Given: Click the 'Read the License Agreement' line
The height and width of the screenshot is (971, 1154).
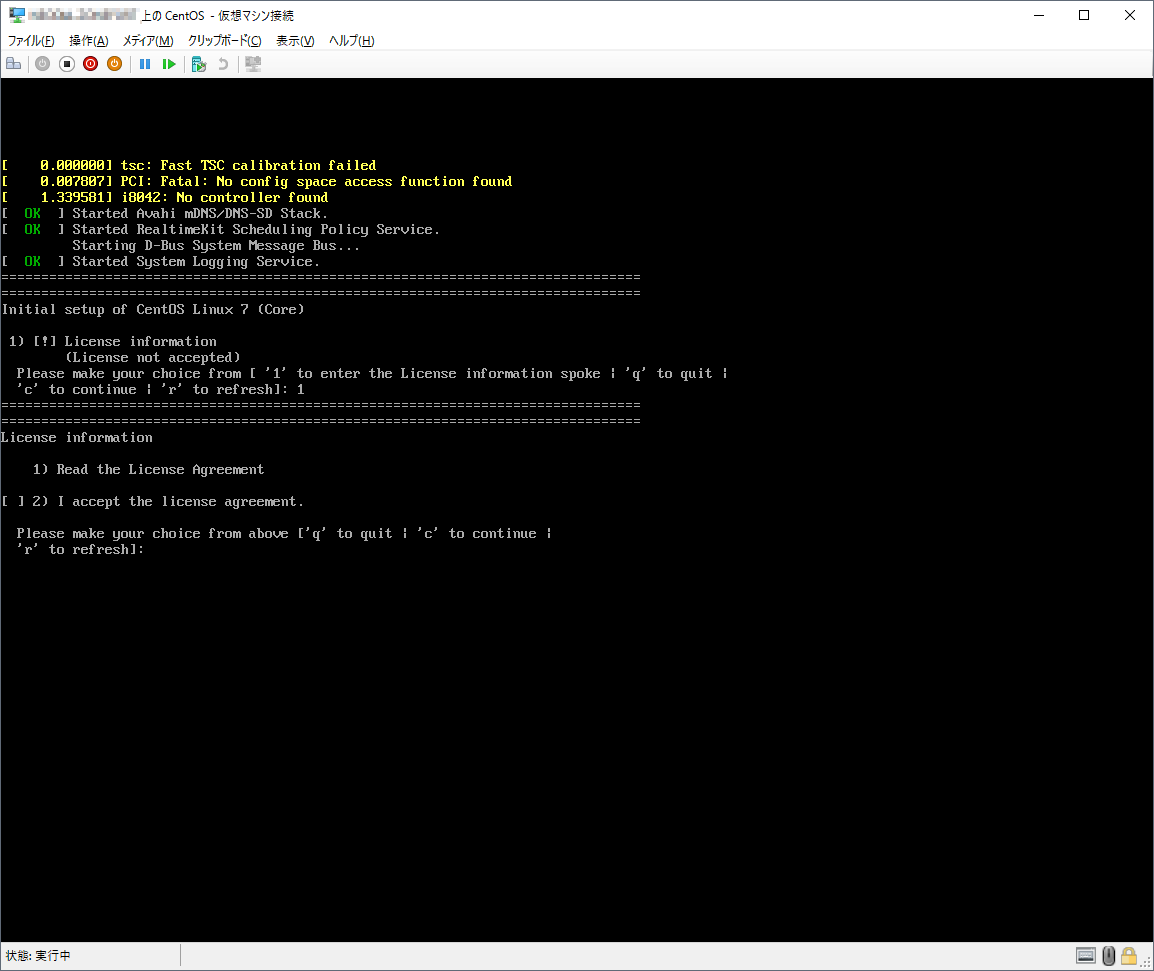Looking at the screenshot, I should pos(148,470).
